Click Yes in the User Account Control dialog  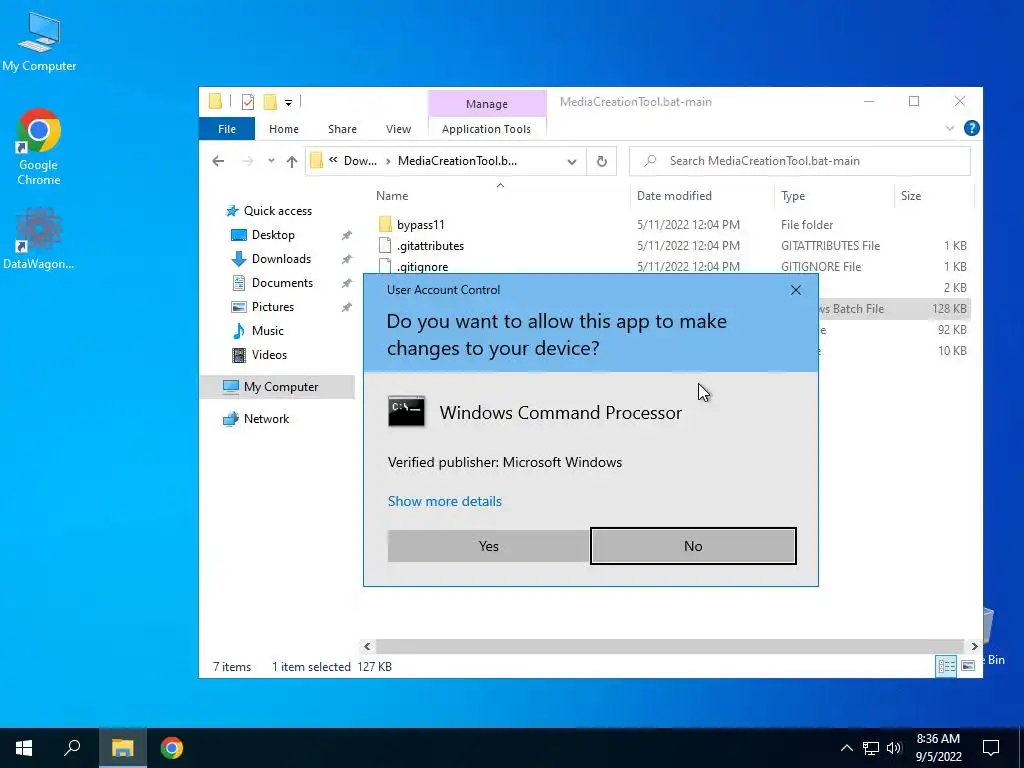point(488,546)
